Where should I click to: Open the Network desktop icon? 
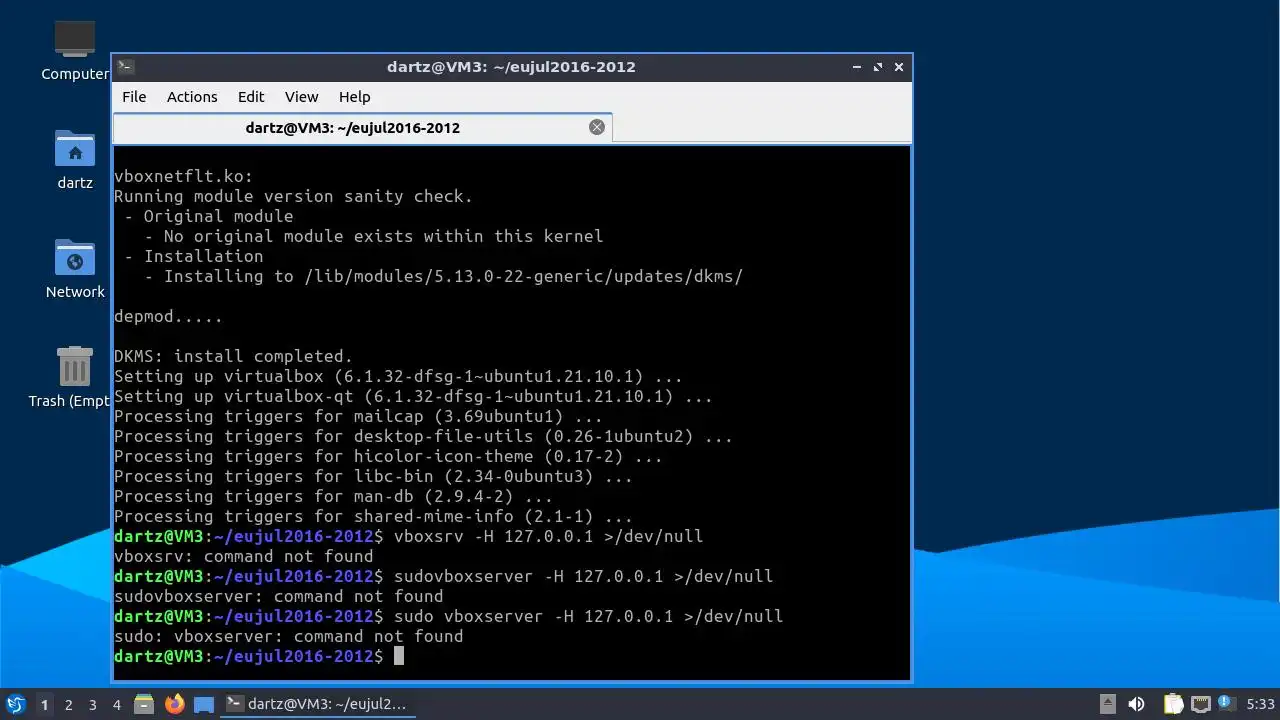[75, 269]
